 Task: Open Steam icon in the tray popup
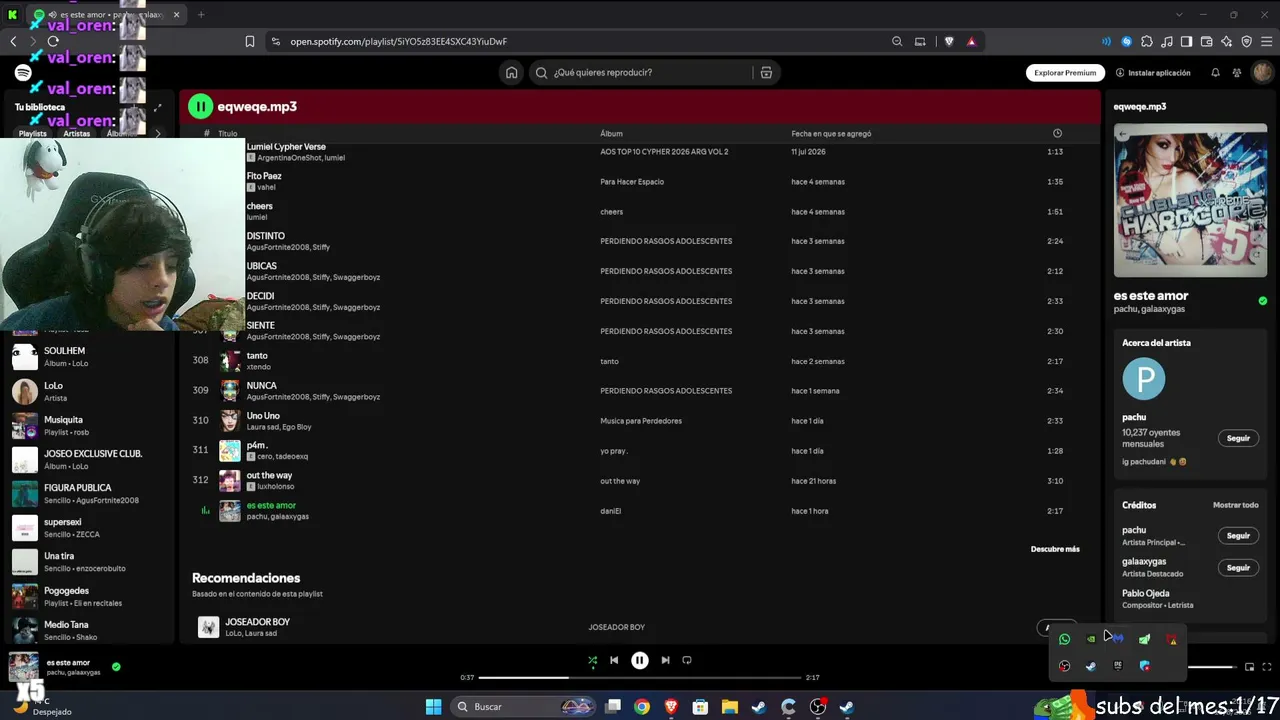pyautogui.click(x=1091, y=666)
